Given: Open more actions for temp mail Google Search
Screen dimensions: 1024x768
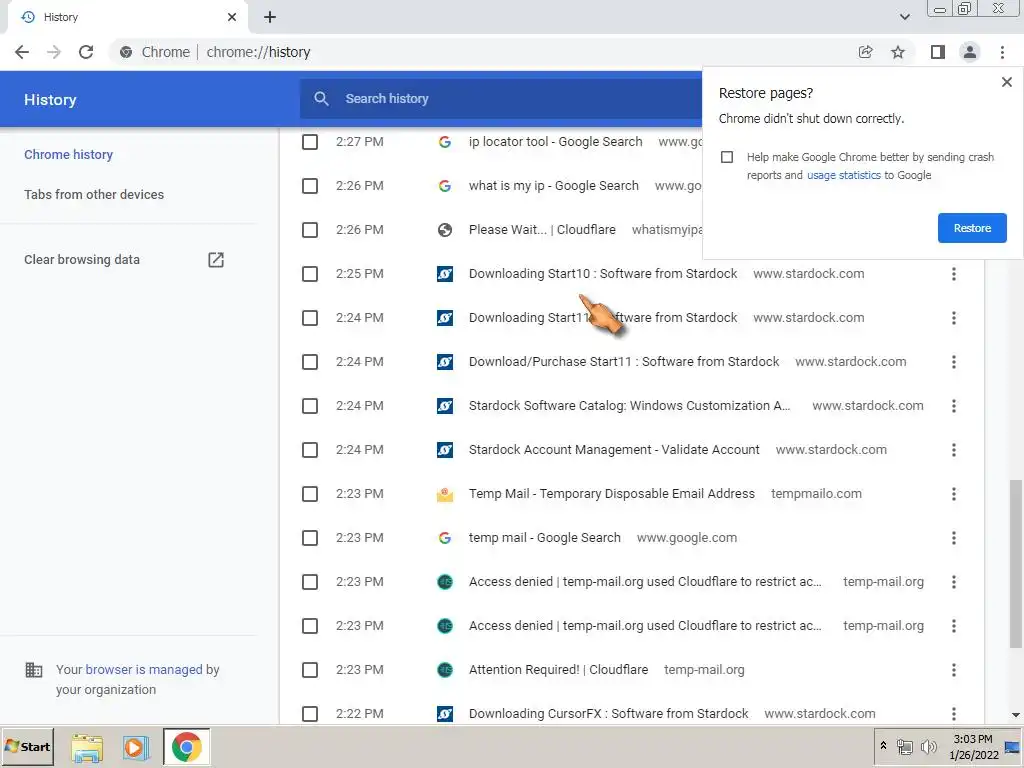Looking at the screenshot, I should click(953, 538).
